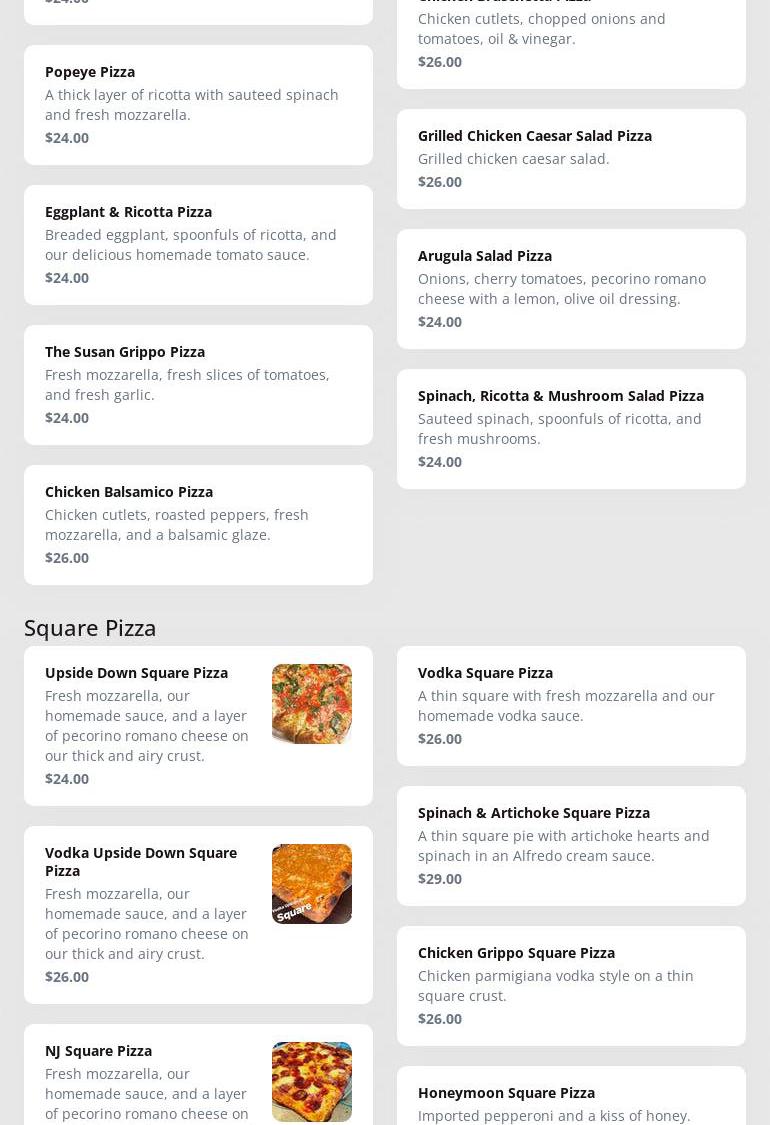Viewport: 770px width, 1125px height.
Task: Select the Vodka Upside Down Square Pizza title
Action: pyautogui.click(x=141, y=861)
